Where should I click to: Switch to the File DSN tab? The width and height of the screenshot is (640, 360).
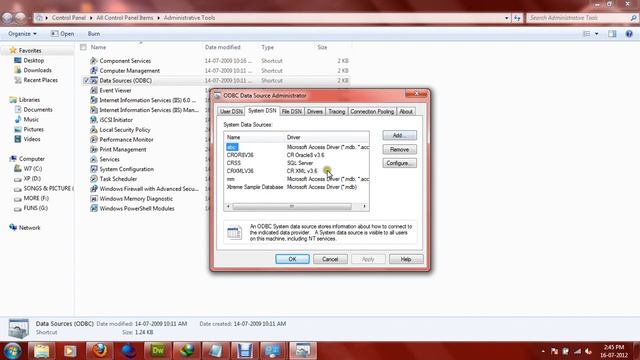pyautogui.click(x=291, y=111)
